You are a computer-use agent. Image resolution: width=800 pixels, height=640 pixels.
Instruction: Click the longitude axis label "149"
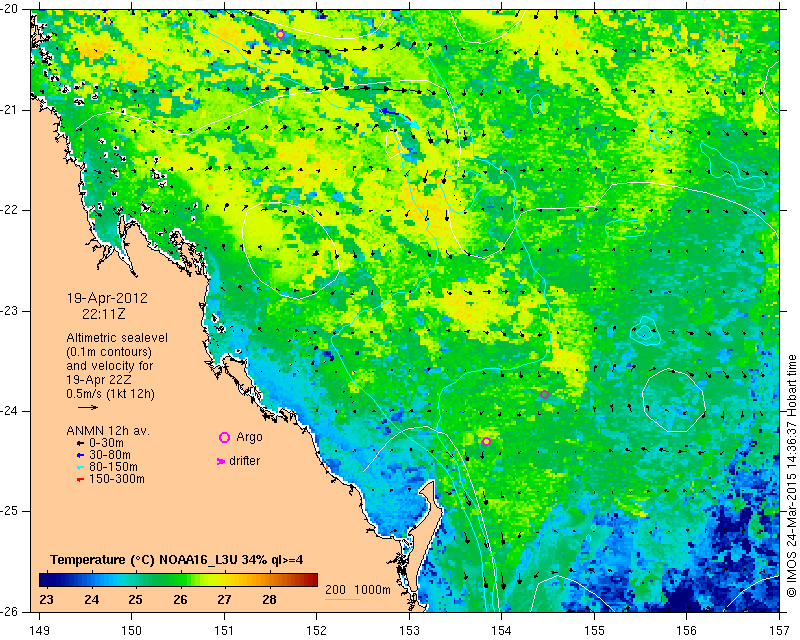tap(39, 630)
